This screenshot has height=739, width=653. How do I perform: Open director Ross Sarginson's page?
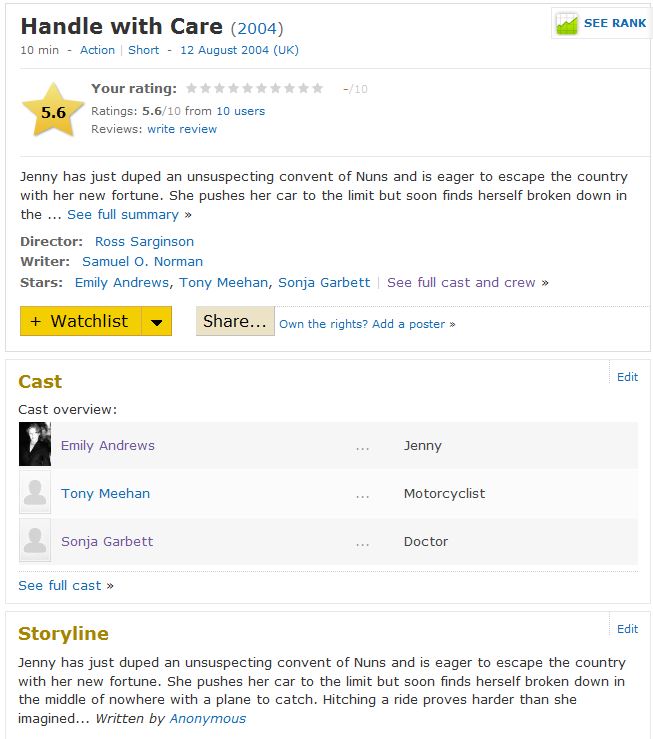[x=144, y=241]
